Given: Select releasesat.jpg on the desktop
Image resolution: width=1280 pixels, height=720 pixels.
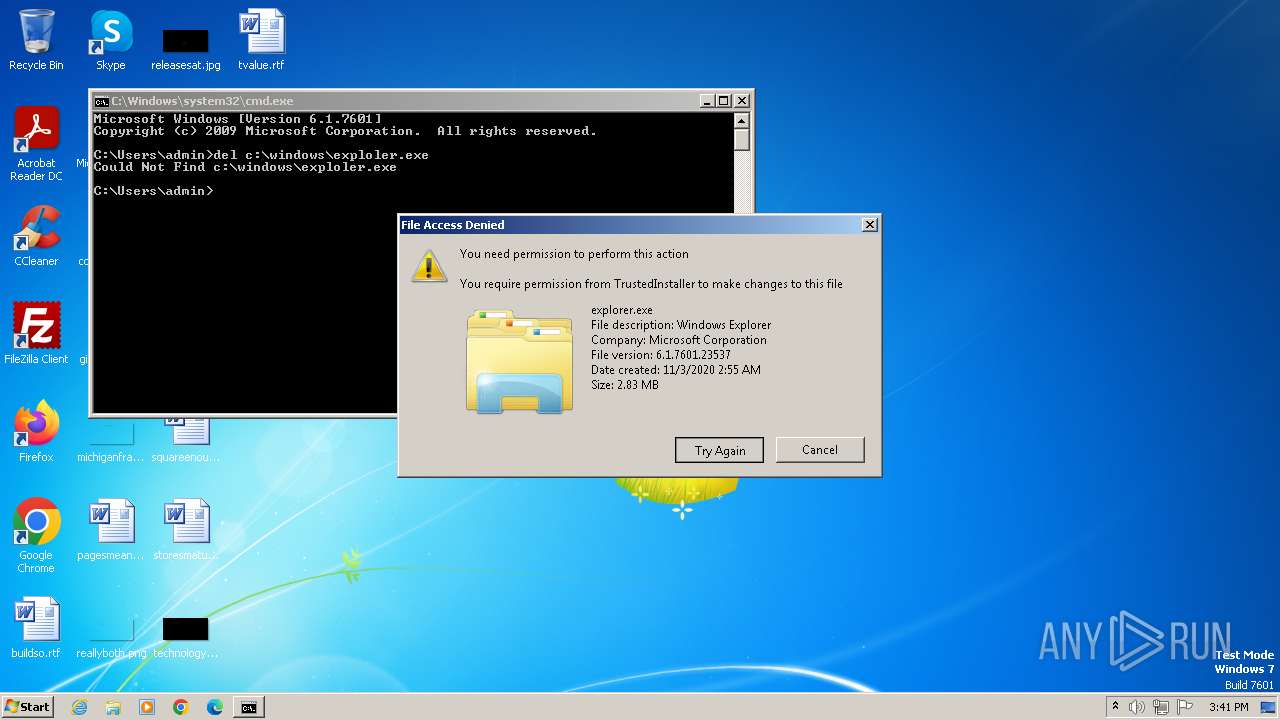Looking at the screenshot, I should click(x=186, y=48).
